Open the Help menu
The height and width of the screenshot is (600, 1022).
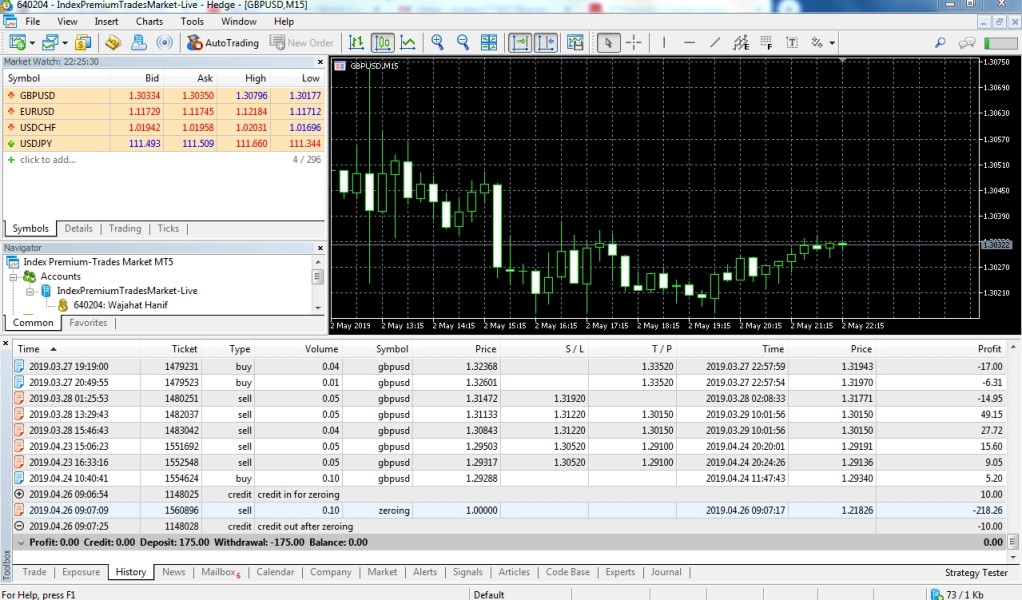pos(284,21)
